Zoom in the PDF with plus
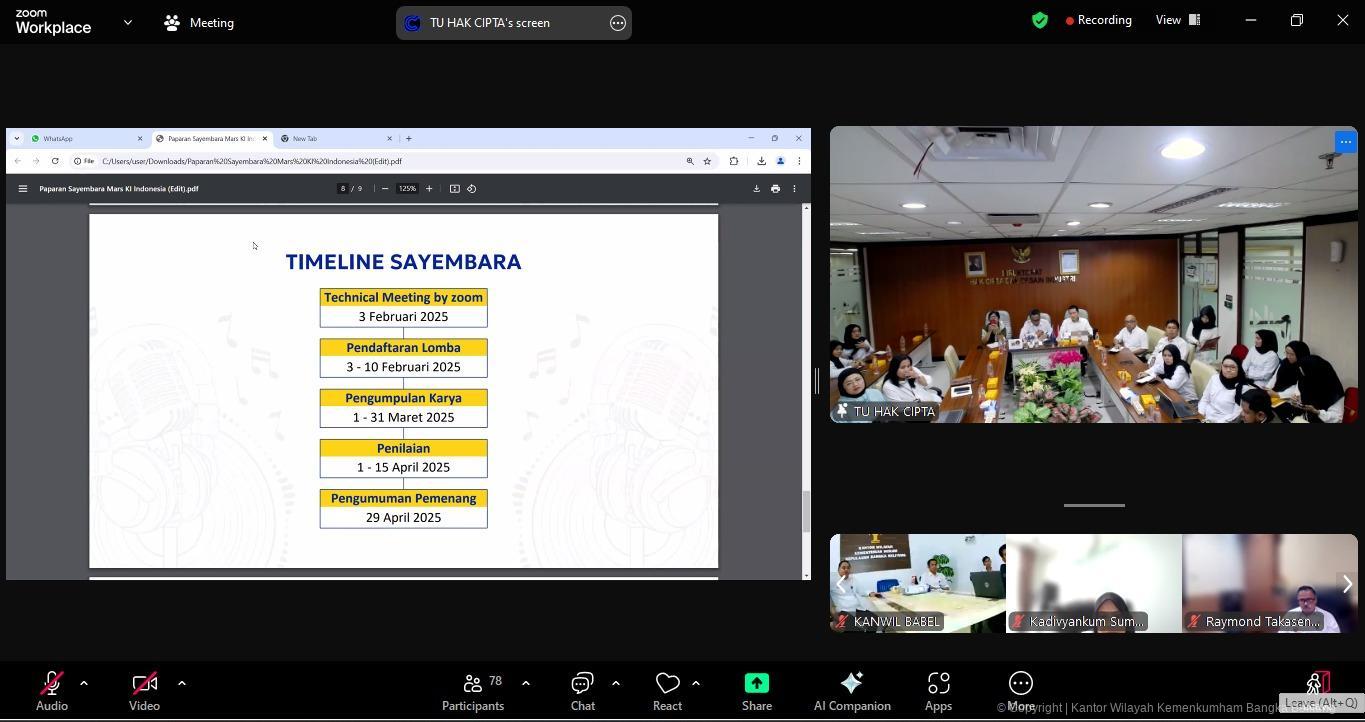This screenshot has height=722, width=1365. click(429, 188)
